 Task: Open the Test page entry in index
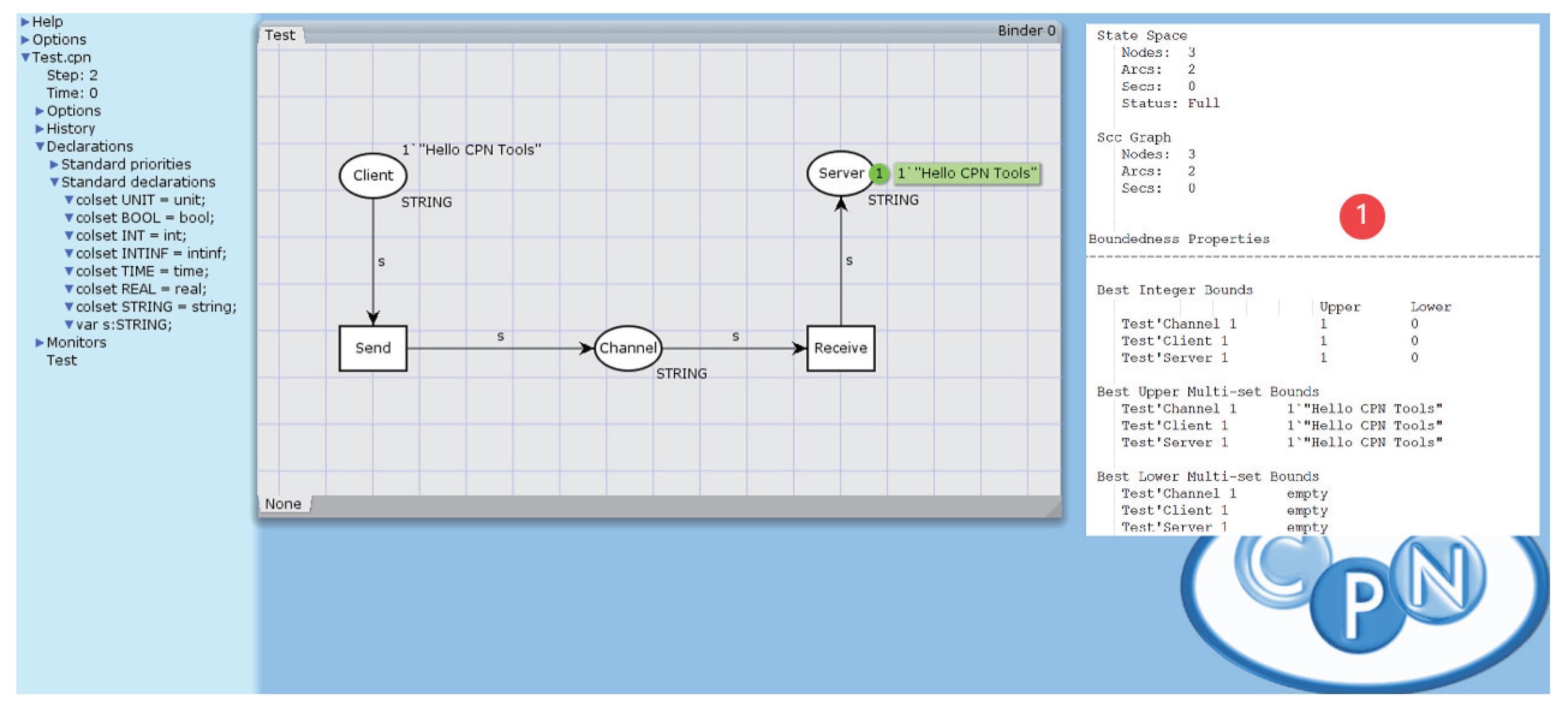[61, 361]
